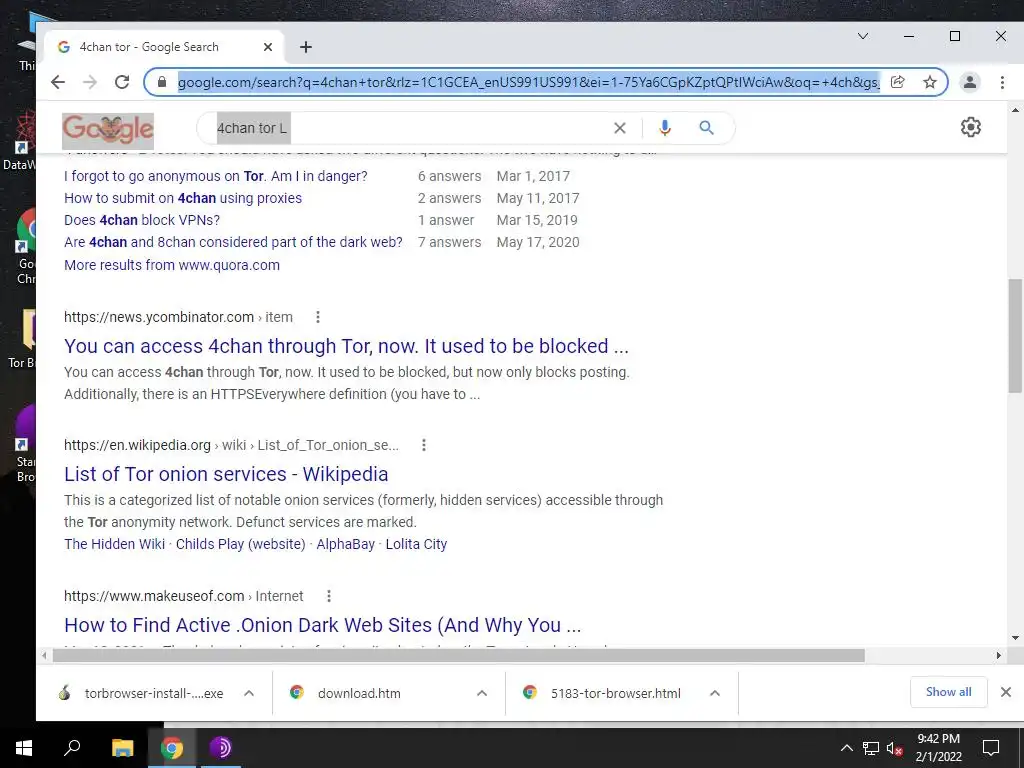This screenshot has width=1024, height=768.
Task: Start voice search with microphone
Action: (665, 128)
